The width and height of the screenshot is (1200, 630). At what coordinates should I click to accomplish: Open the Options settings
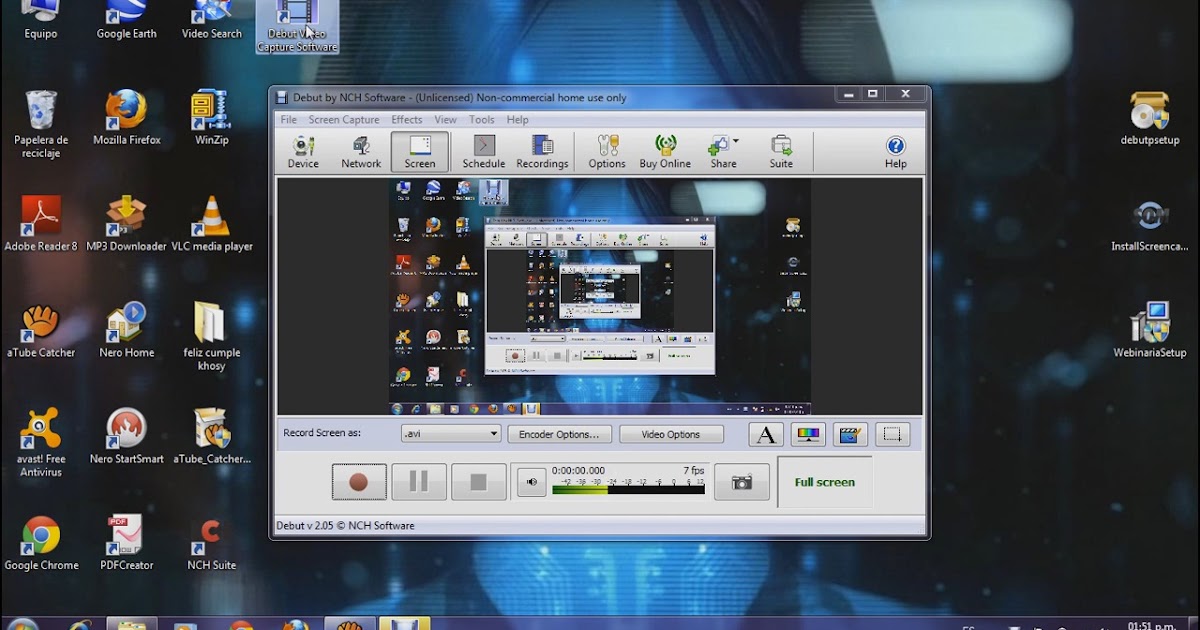606,151
